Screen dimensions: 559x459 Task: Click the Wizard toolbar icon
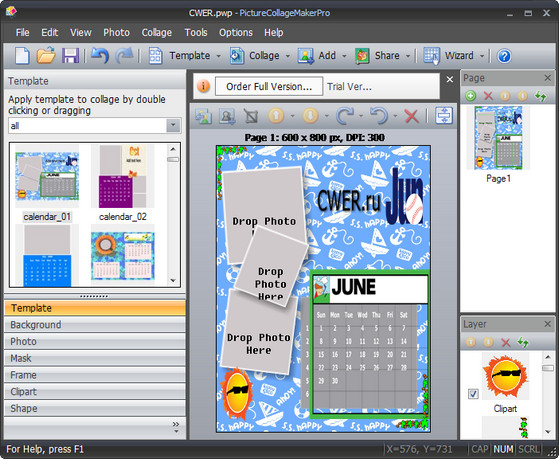tap(431, 56)
